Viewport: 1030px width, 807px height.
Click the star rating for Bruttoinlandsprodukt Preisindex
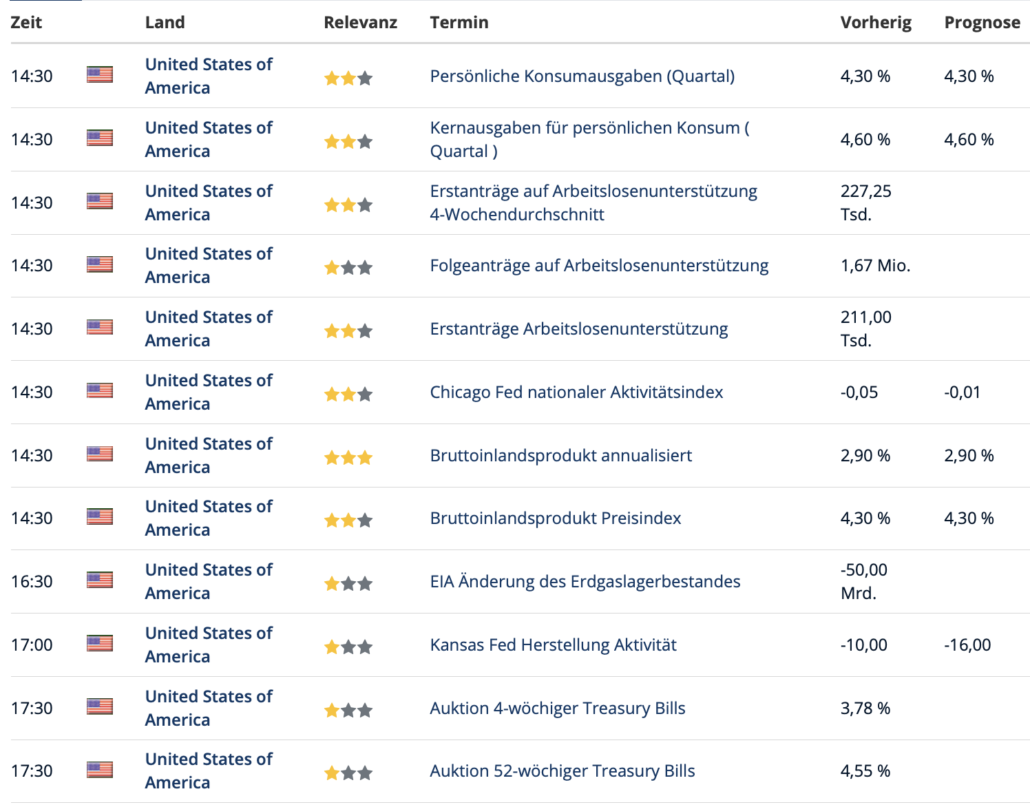coord(348,520)
